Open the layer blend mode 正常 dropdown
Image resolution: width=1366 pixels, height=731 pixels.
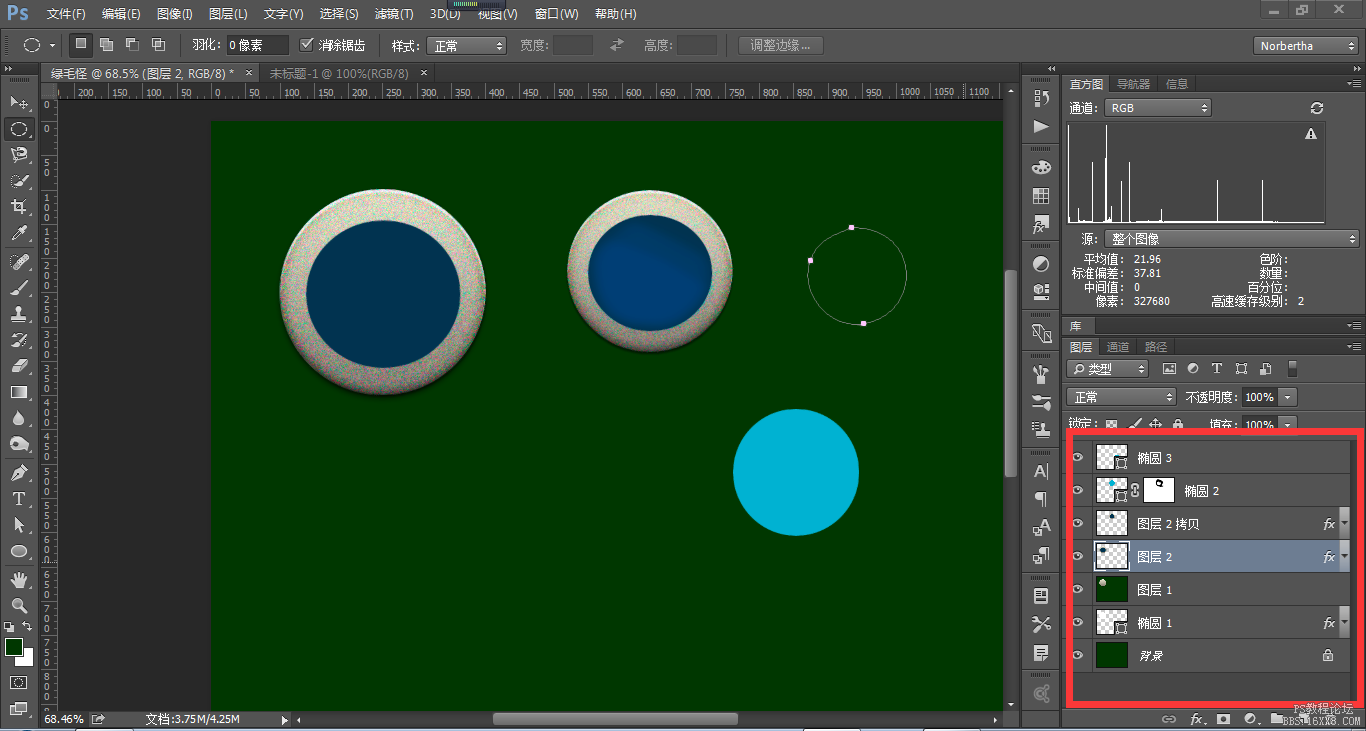pyautogui.click(x=1121, y=397)
